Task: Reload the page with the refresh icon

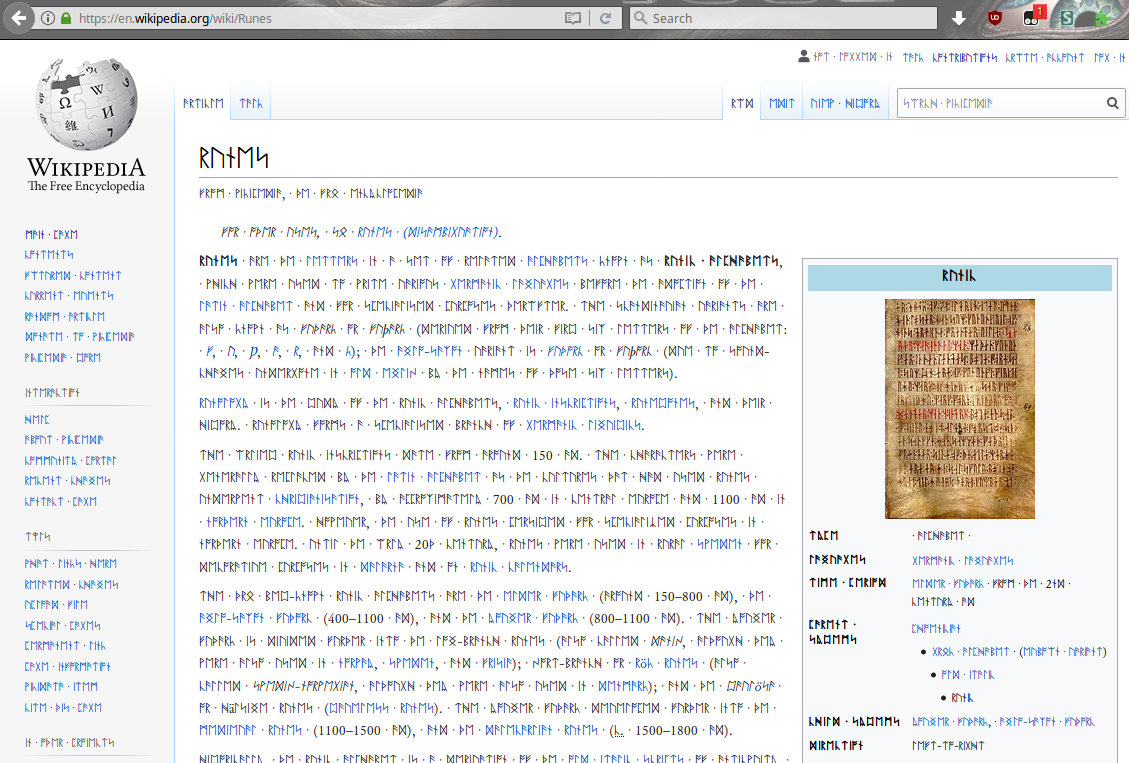Action: tap(605, 18)
